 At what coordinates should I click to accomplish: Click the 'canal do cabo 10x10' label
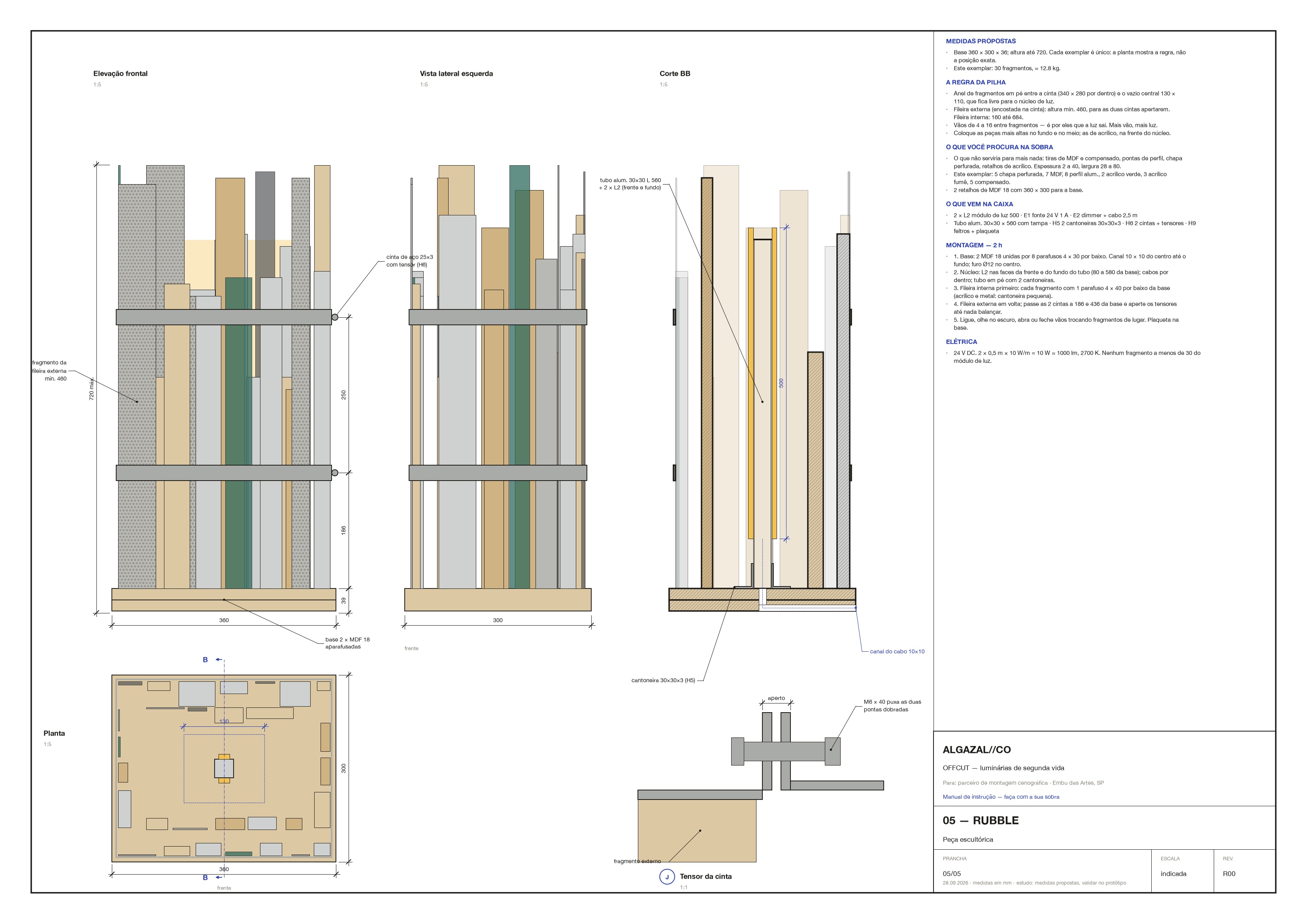tap(897, 651)
